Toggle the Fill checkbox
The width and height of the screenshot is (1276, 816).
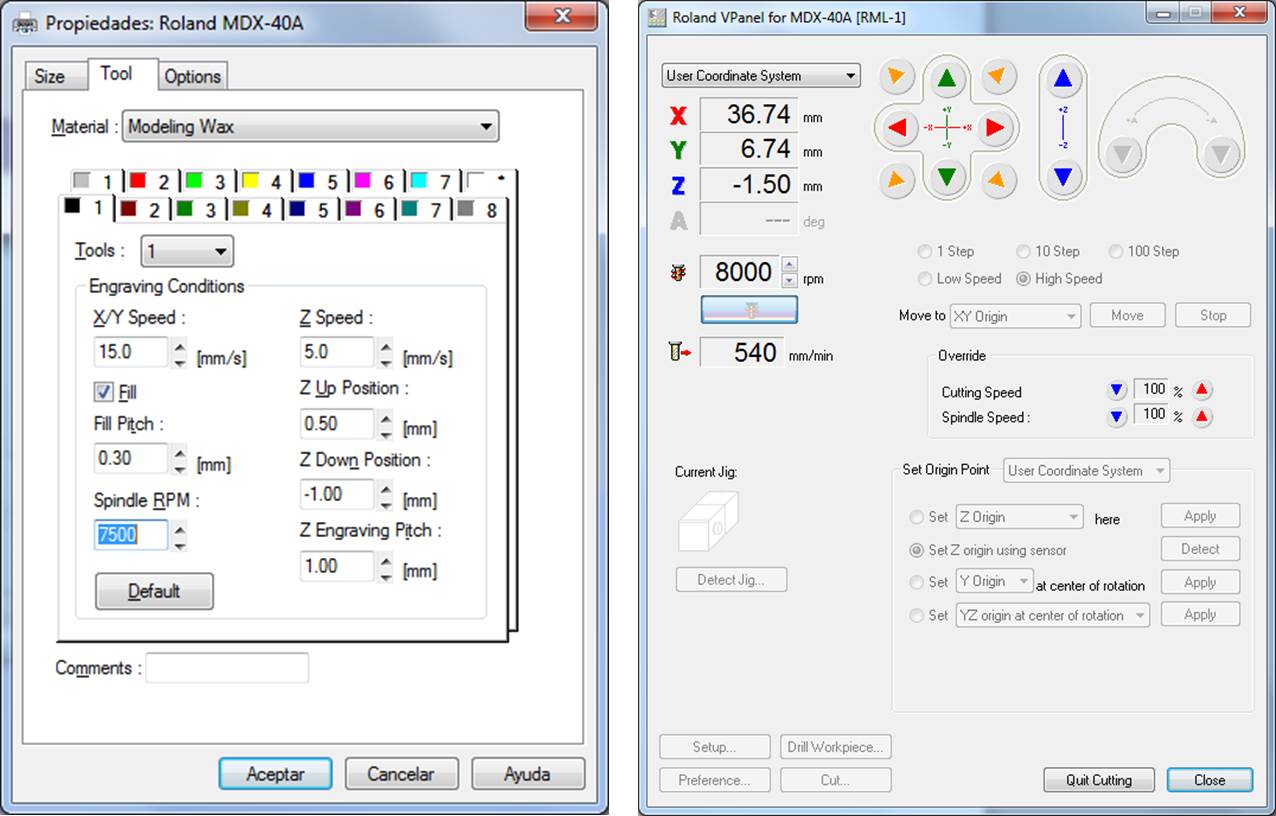(x=103, y=392)
